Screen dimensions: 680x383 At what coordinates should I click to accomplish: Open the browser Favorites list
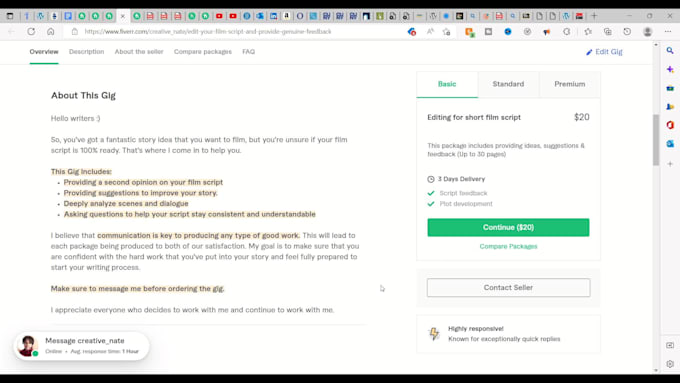(x=588, y=32)
